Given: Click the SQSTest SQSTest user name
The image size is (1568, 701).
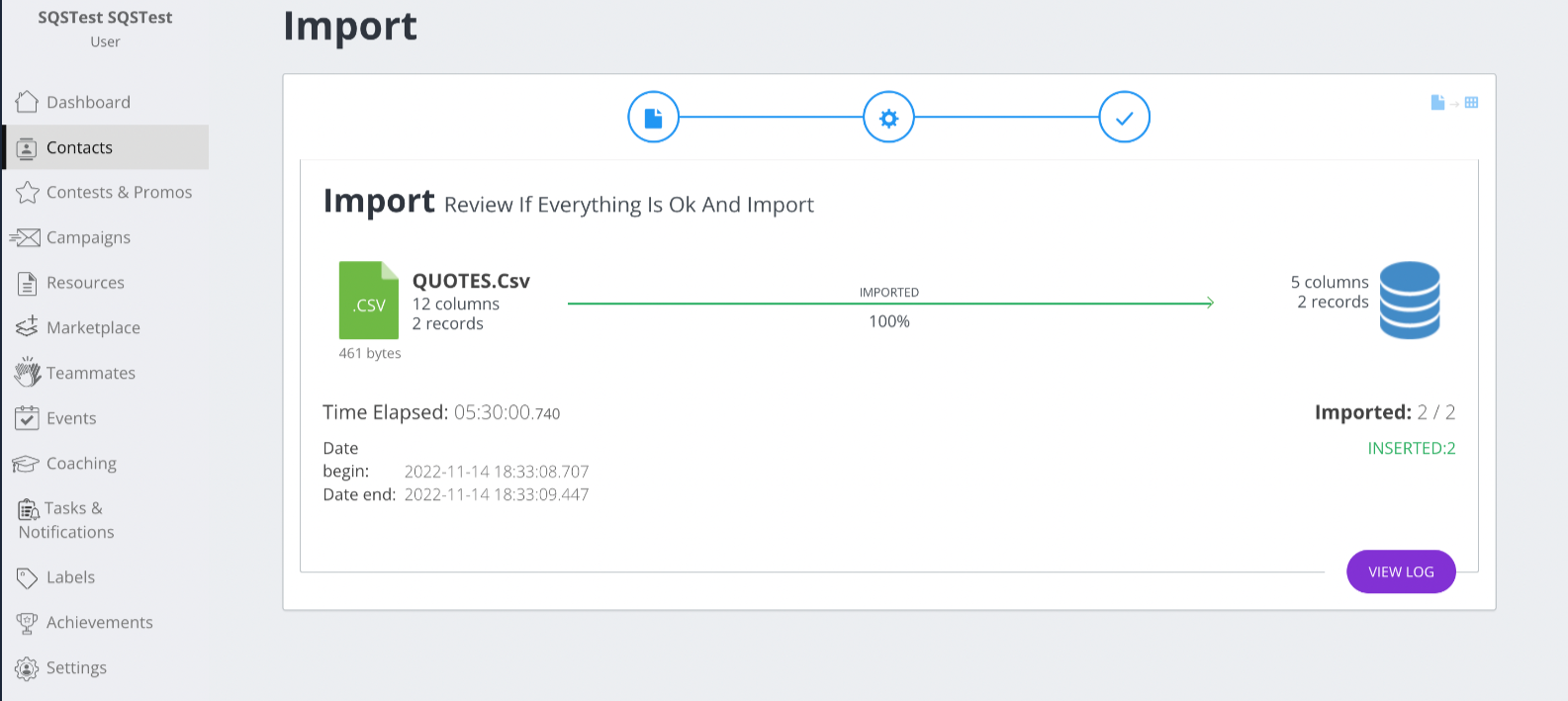Looking at the screenshot, I should (x=105, y=18).
